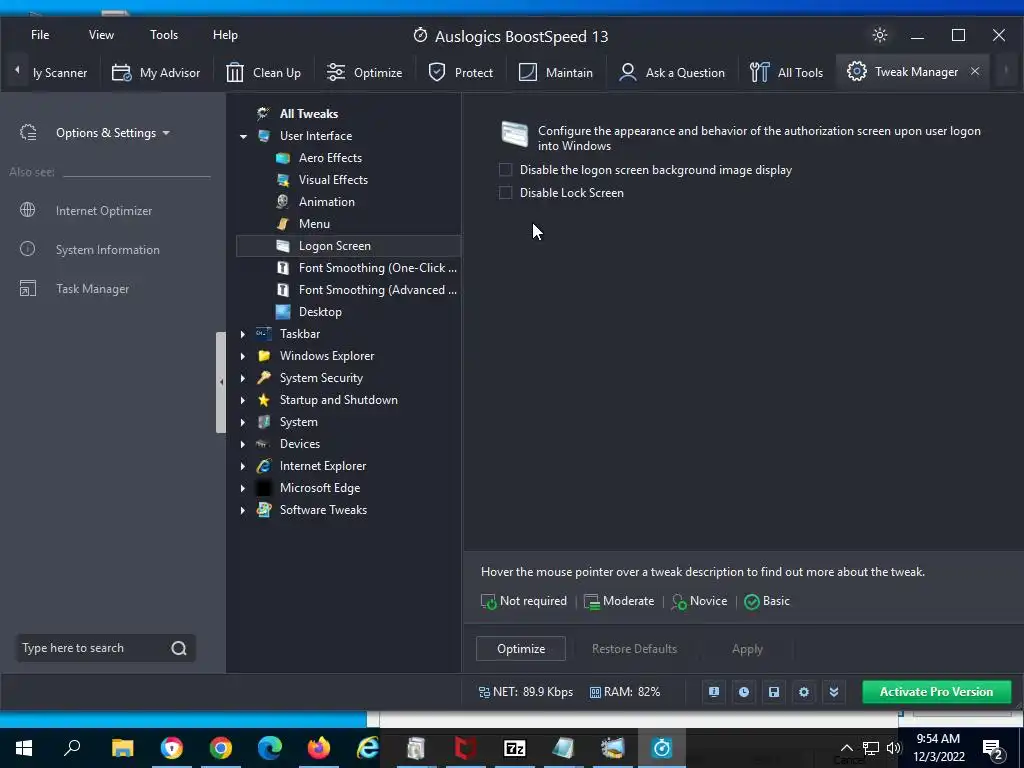Image resolution: width=1024 pixels, height=768 pixels.
Task: Enable Disable the logon screen background checkbox
Action: click(505, 170)
